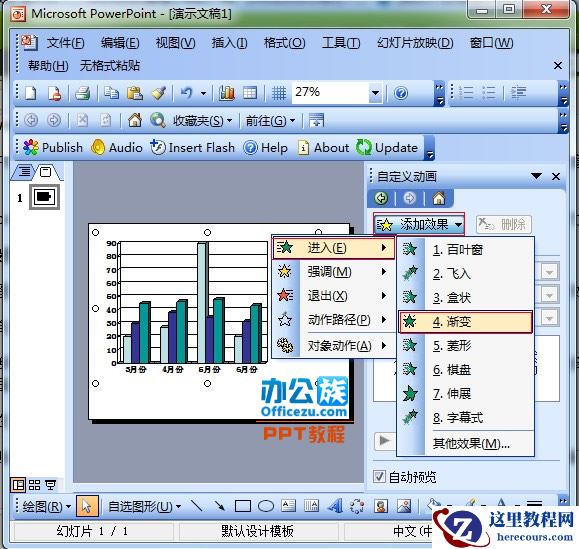Click the Print icon in toolbar

[x=82, y=93]
